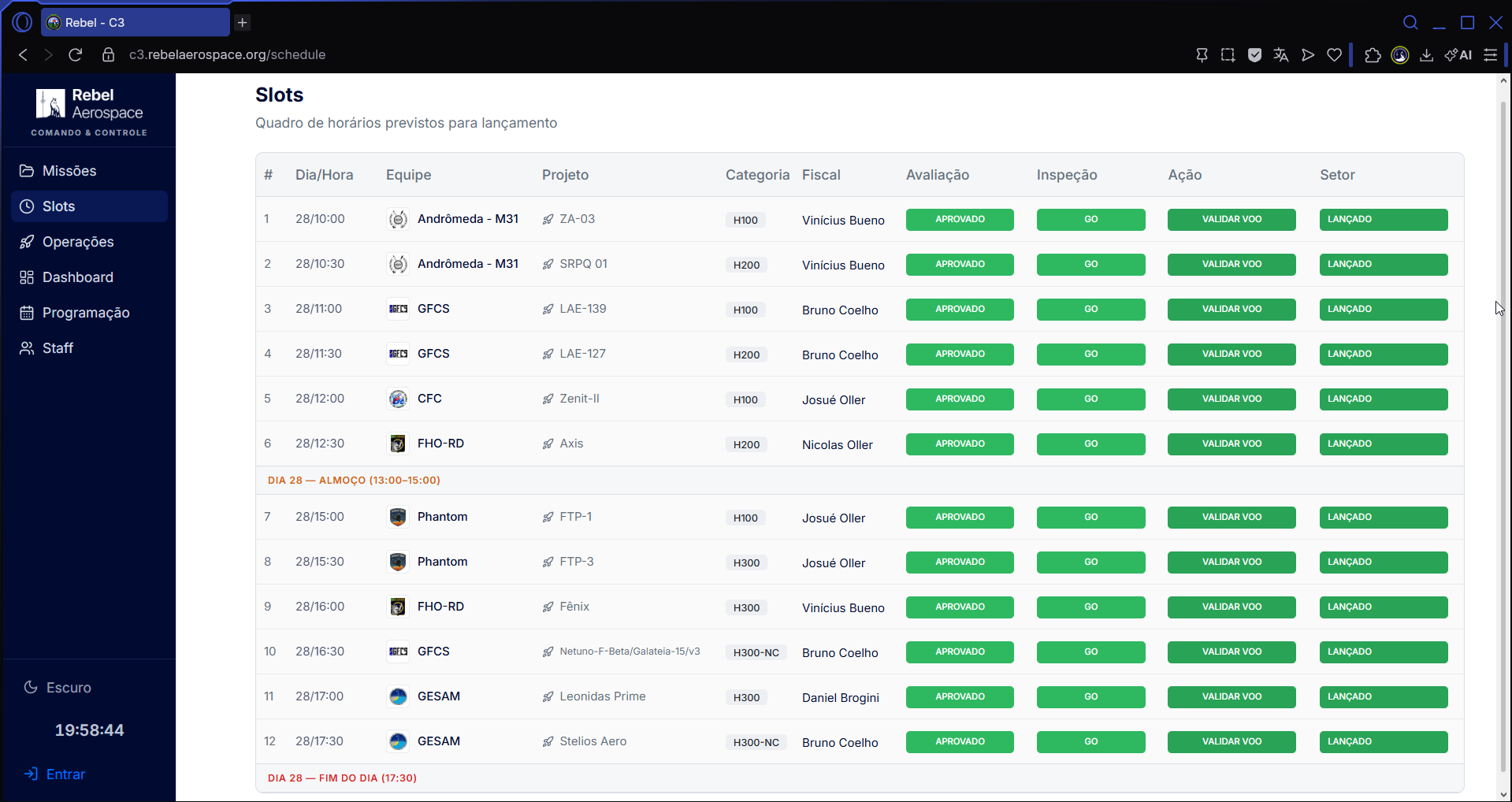Open the ad blocker shield icon
Image resolution: width=1512 pixels, height=802 pixels.
(1255, 54)
